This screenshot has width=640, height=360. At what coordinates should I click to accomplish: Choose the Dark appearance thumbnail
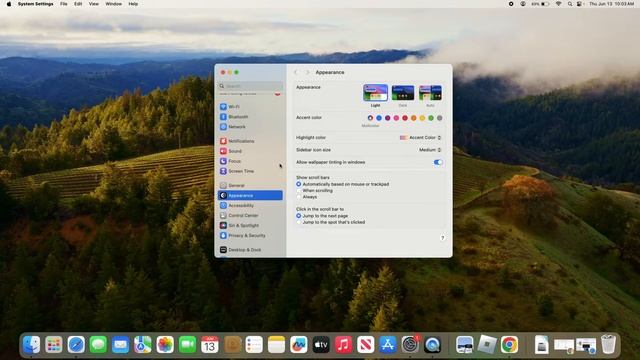click(x=403, y=93)
